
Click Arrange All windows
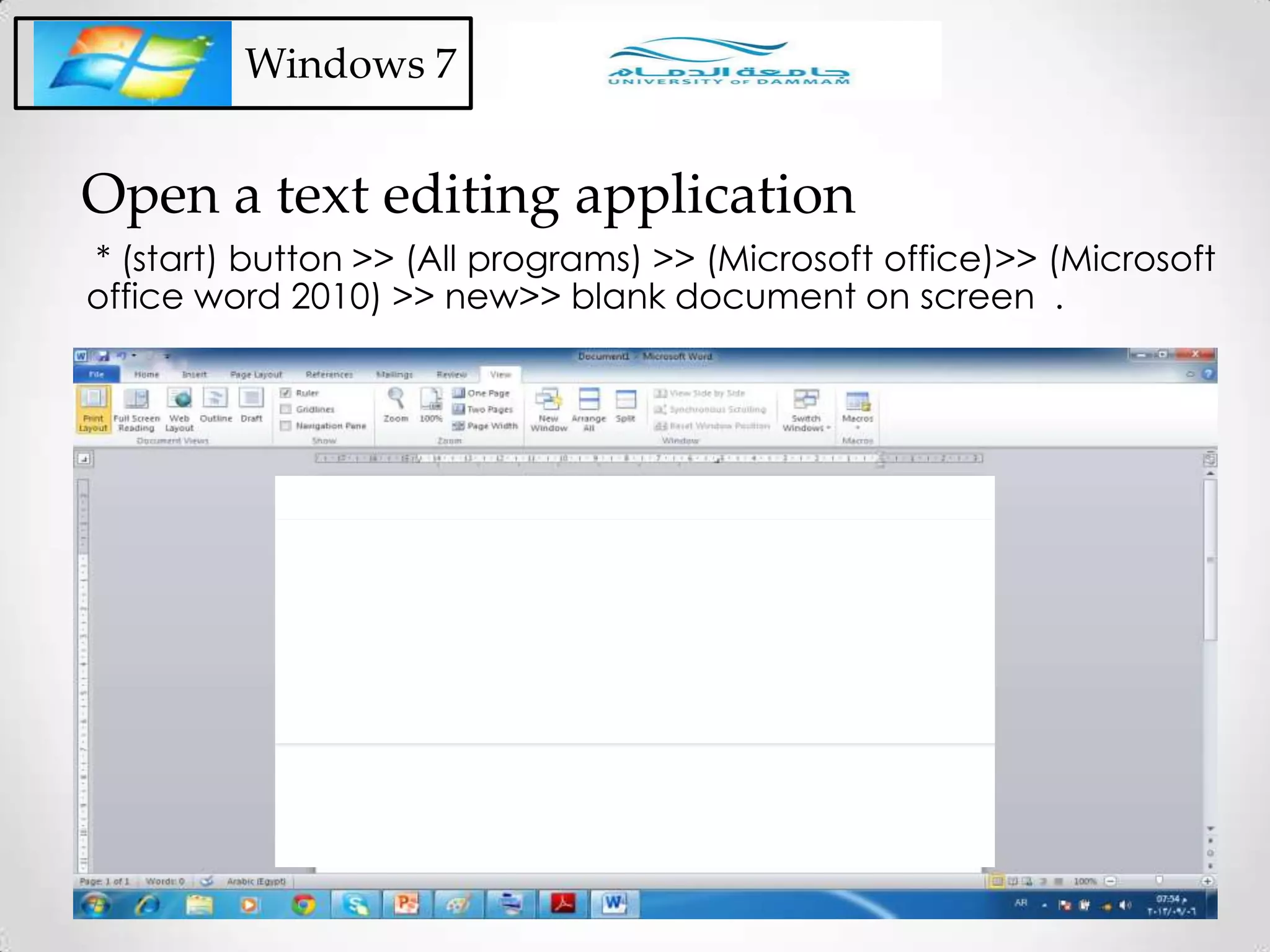(588, 409)
